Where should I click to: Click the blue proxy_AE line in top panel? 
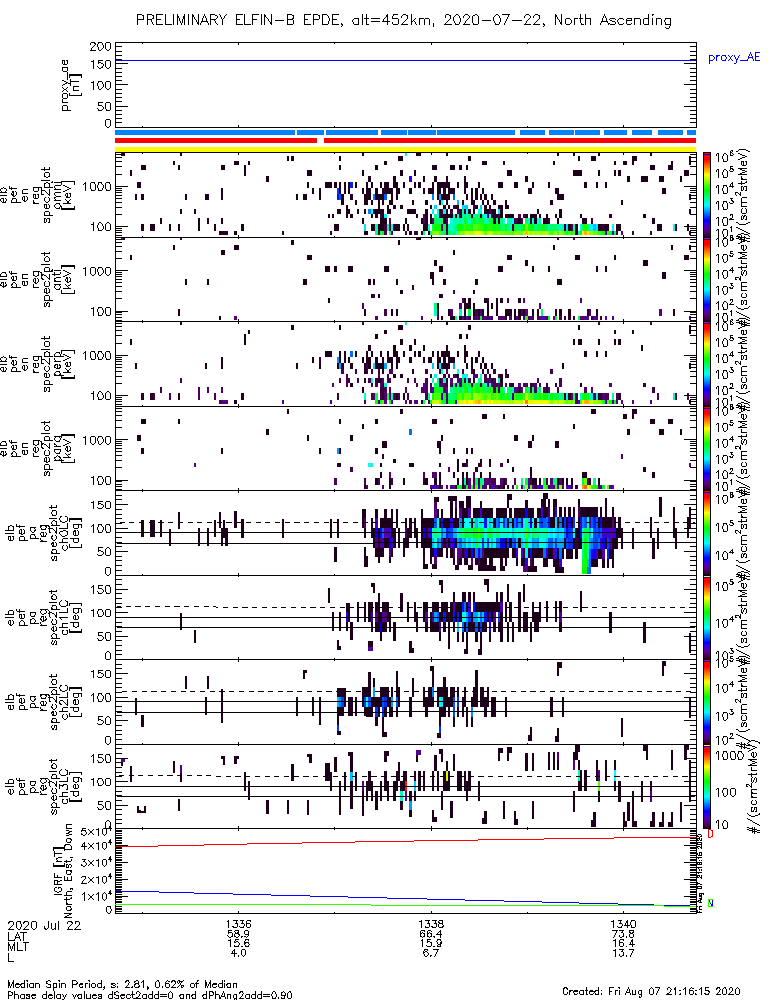(x=405, y=61)
